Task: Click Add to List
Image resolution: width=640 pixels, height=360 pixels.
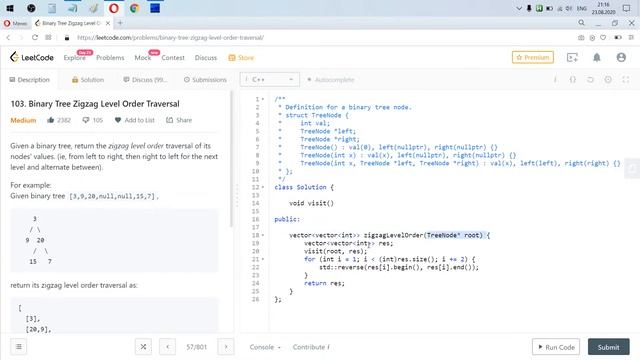Action: tap(135, 120)
